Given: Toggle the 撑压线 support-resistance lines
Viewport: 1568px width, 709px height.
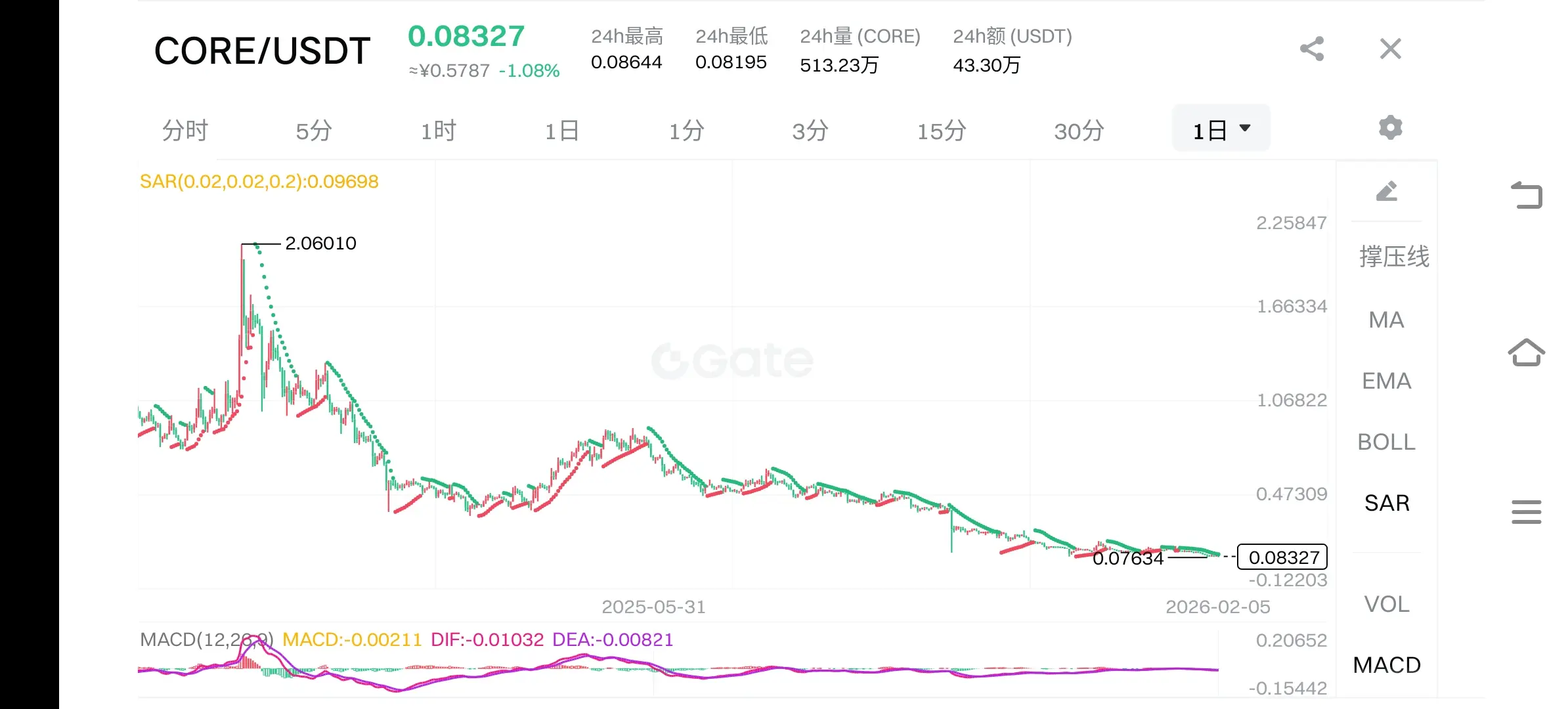Looking at the screenshot, I should click(1393, 257).
